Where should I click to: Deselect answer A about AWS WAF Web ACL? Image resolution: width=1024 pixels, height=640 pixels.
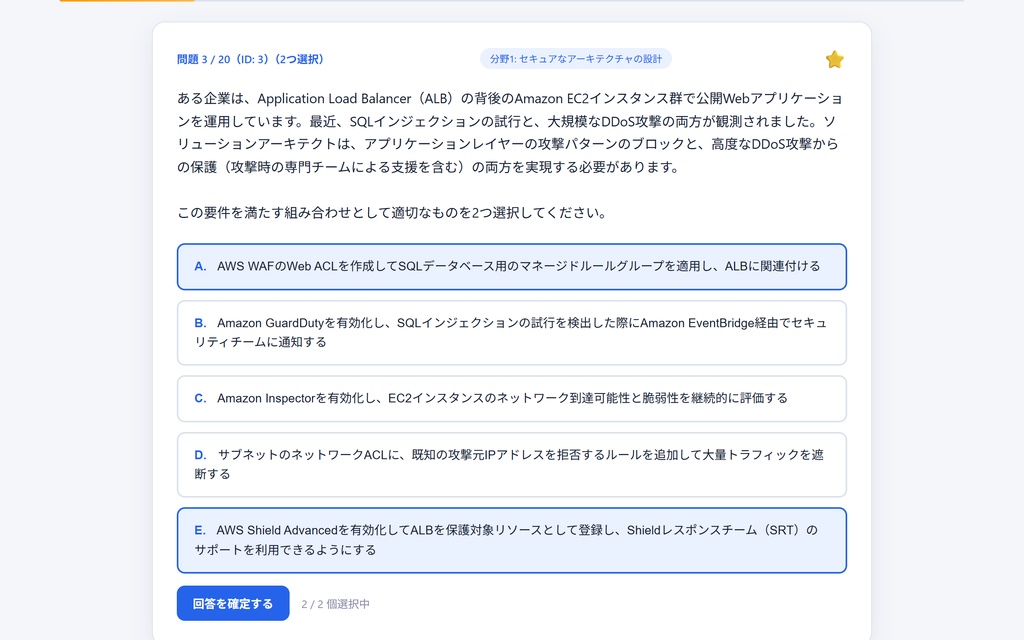pyautogui.click(x=511, y=266)
